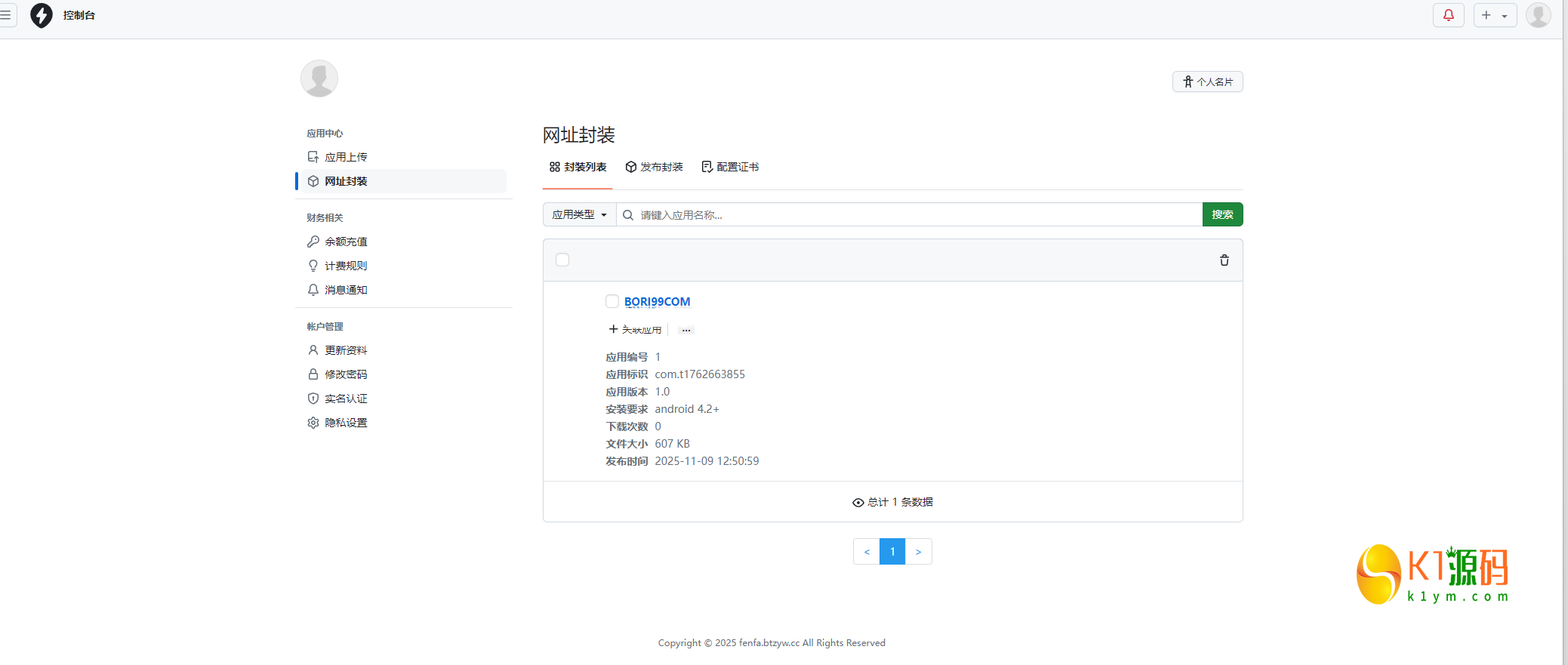This screenshot has height=665, width=1568.
Task: Check the BORI99COM app checkbox
Action: click(612, 301)
